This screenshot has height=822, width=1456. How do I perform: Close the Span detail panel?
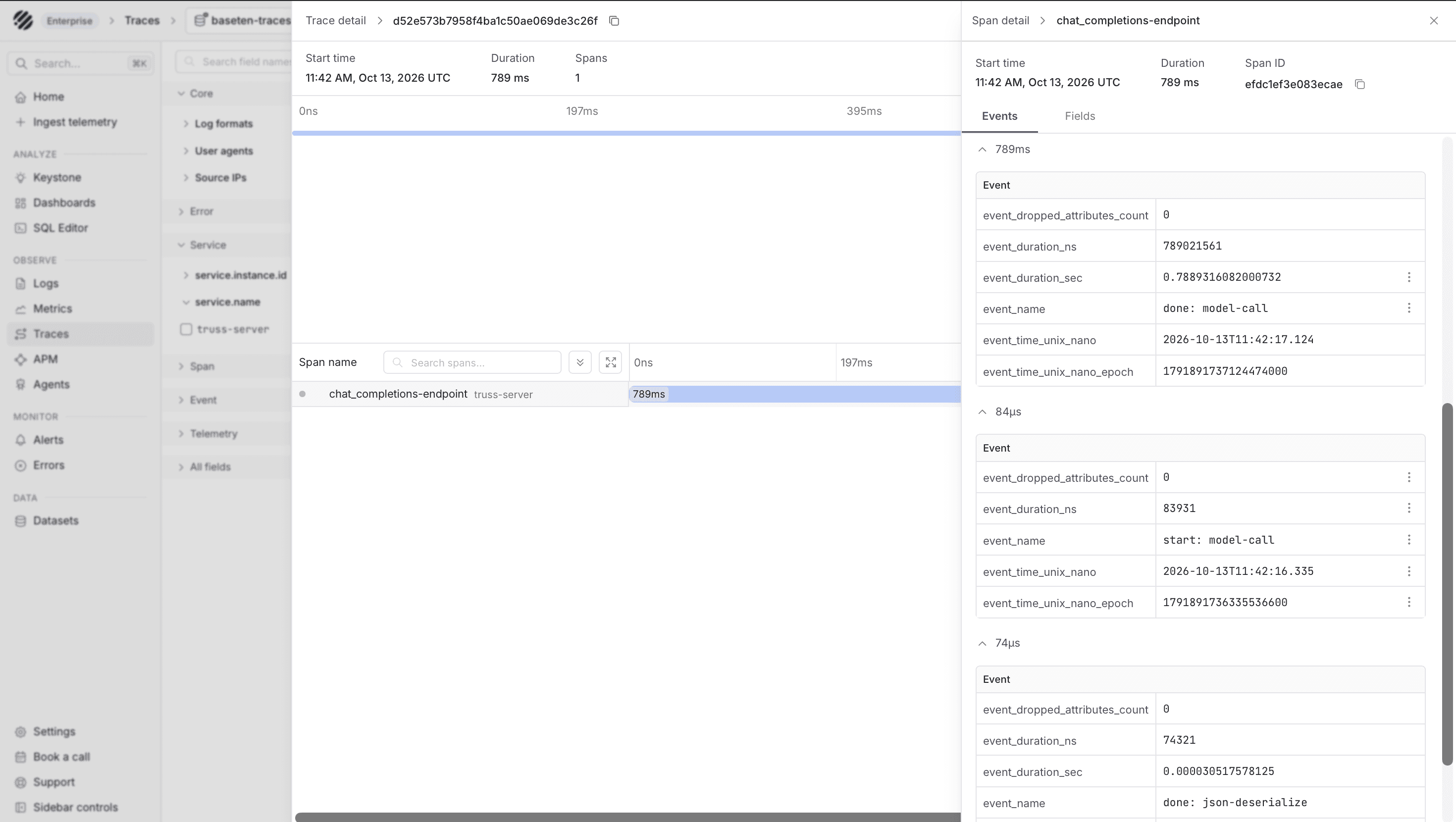tap(1433, 21)
